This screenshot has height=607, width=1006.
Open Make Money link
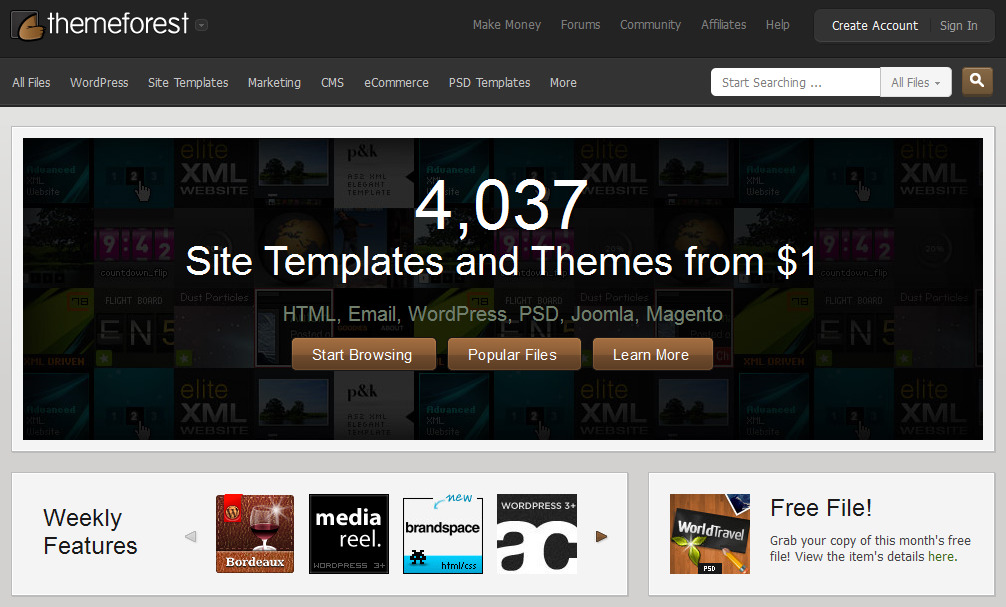pos(507,25)
